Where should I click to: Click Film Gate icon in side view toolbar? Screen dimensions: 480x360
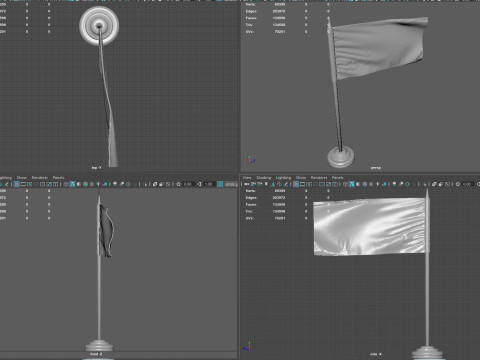pos(302,184)
